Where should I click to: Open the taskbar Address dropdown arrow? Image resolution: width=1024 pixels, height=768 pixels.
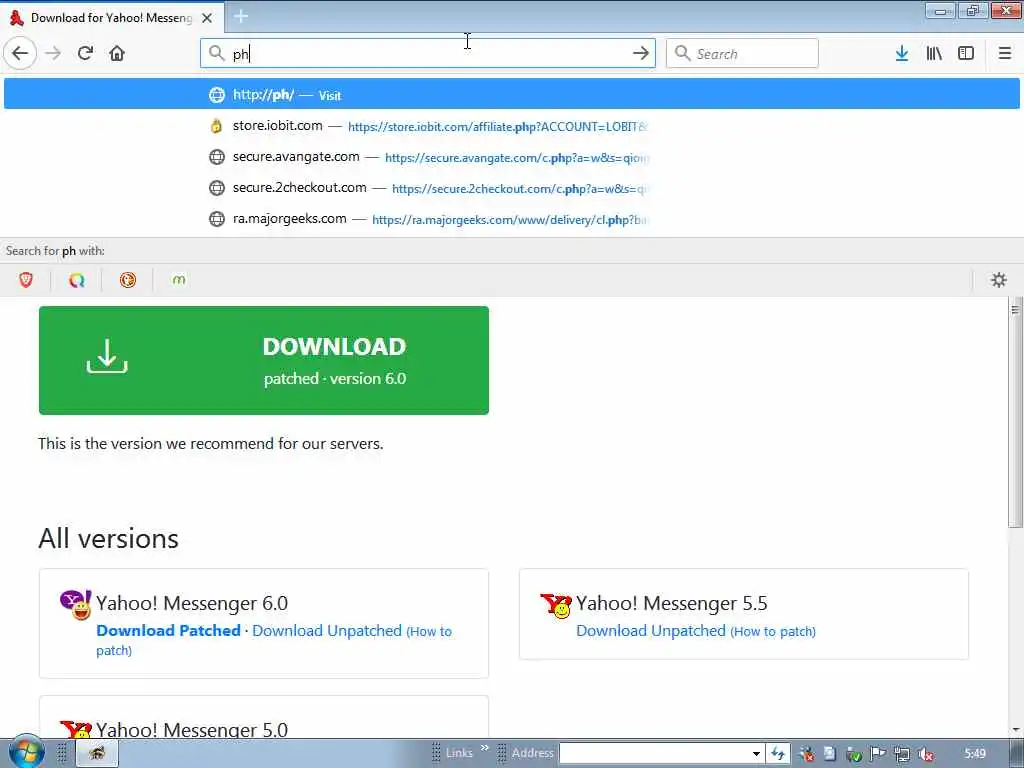pos(756,754)
